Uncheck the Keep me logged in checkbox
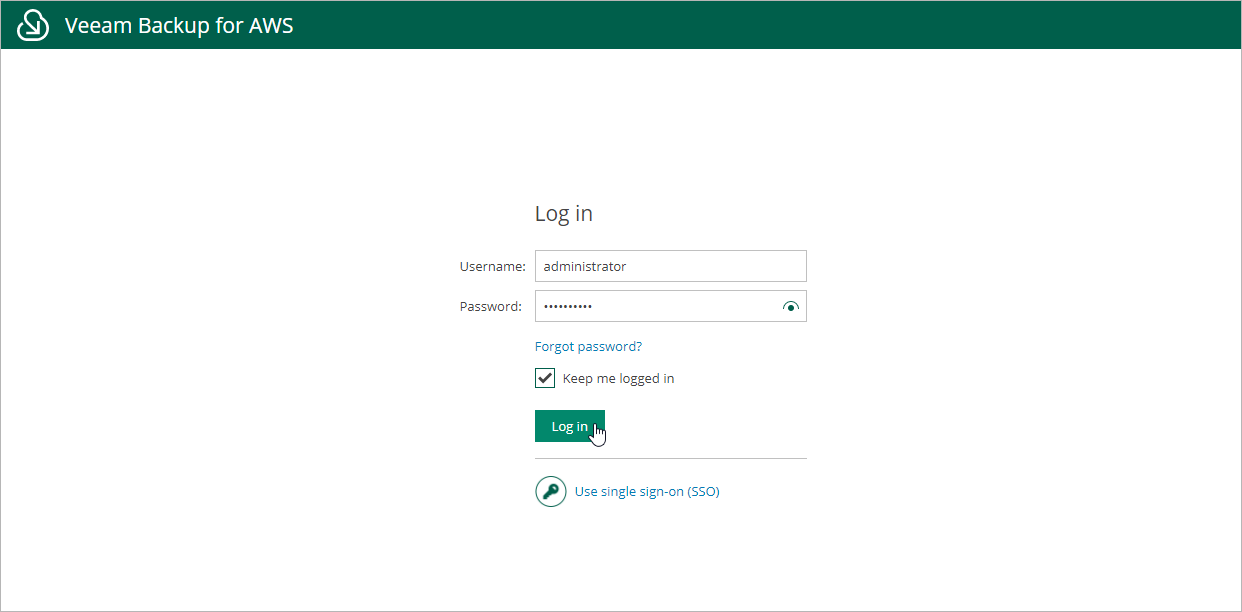This screenshot has height=612, width=1242. point(545,378)
